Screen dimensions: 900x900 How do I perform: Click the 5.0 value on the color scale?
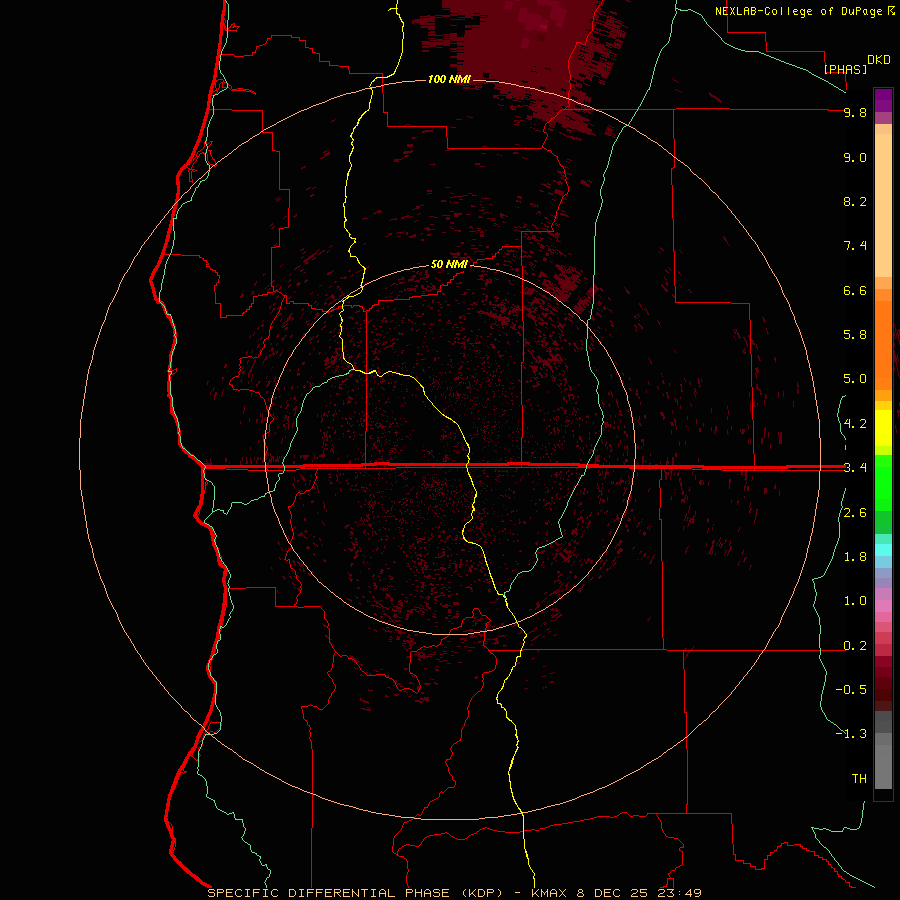(x=855, y=379)
